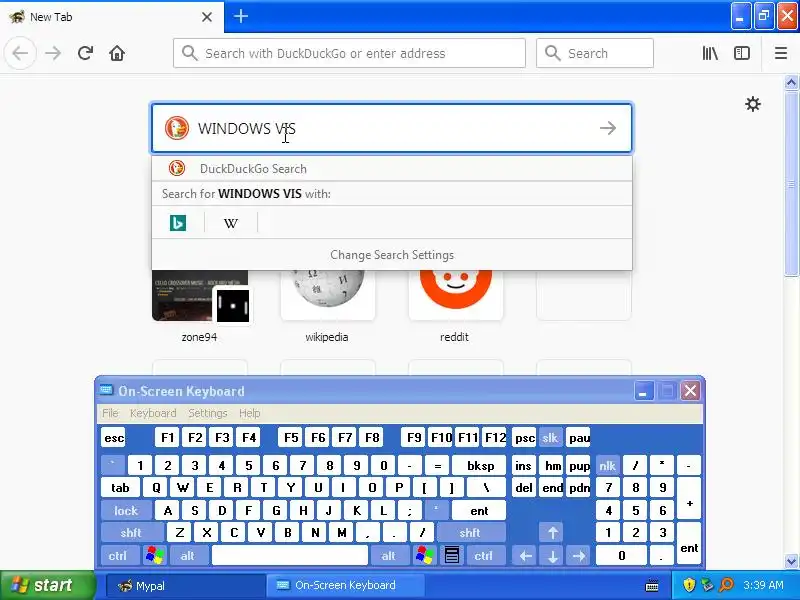Click the esc key
Image resolution: width=800 pixels, height=600 pixels.
coord(113,438)
